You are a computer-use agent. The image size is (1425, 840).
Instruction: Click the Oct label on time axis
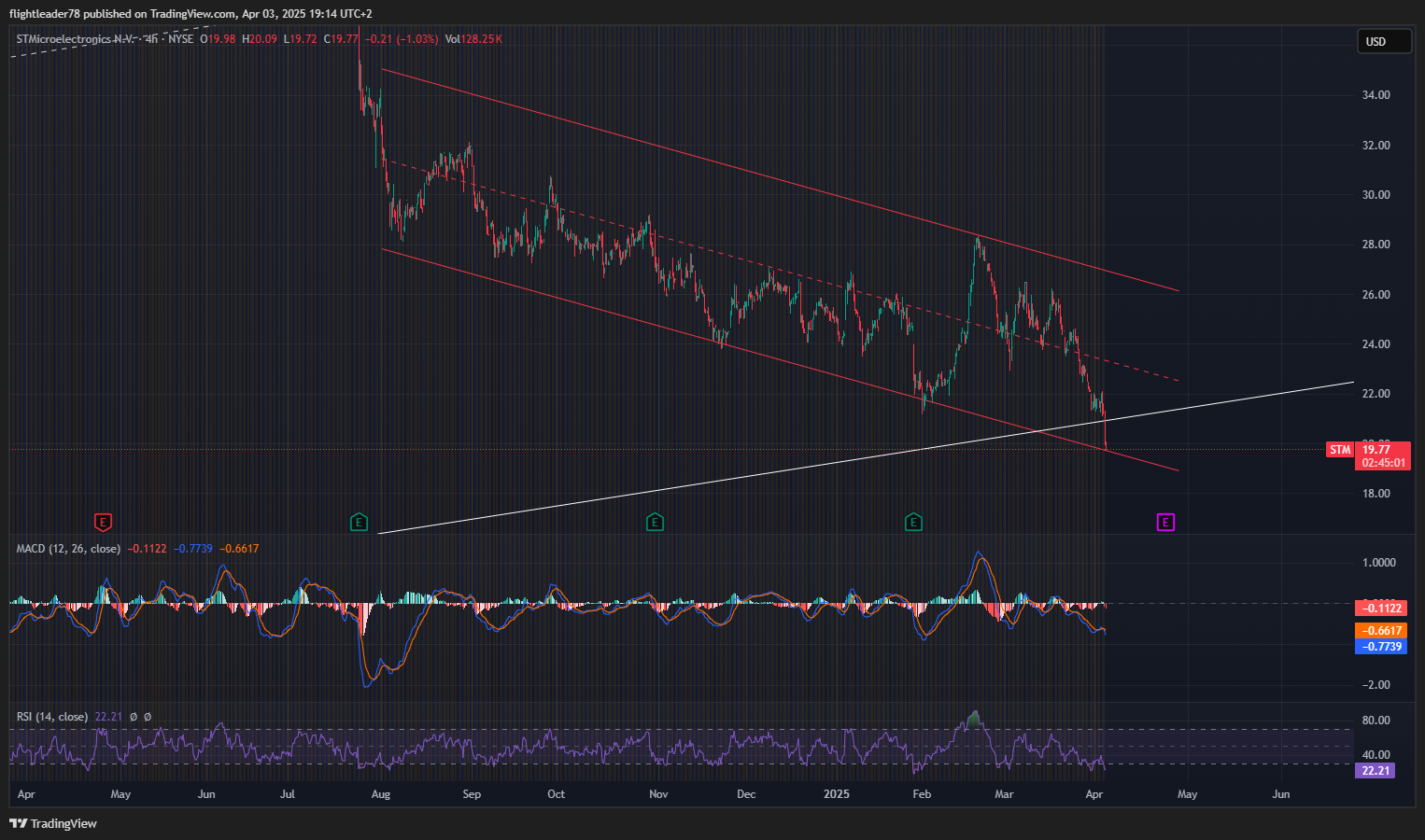(557, 795)
